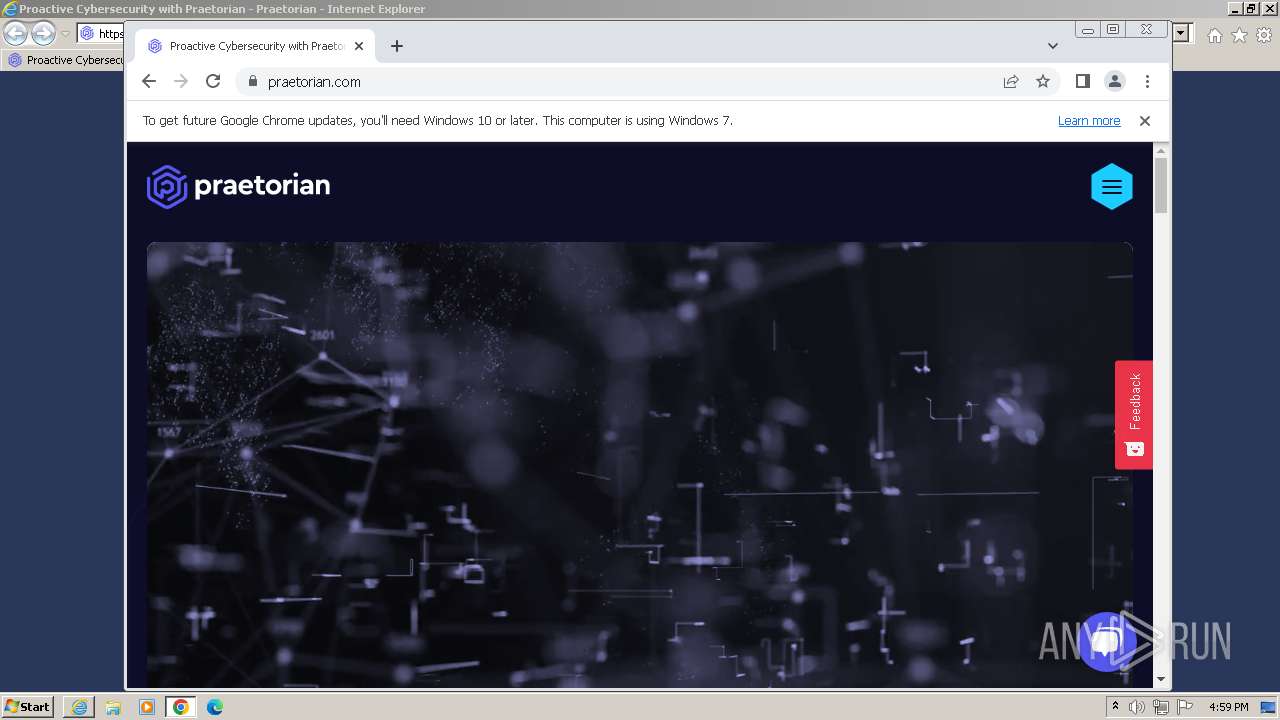Open the Windows Start menu
Screen dimensions: 1280x720
click(x=28, y=706)
